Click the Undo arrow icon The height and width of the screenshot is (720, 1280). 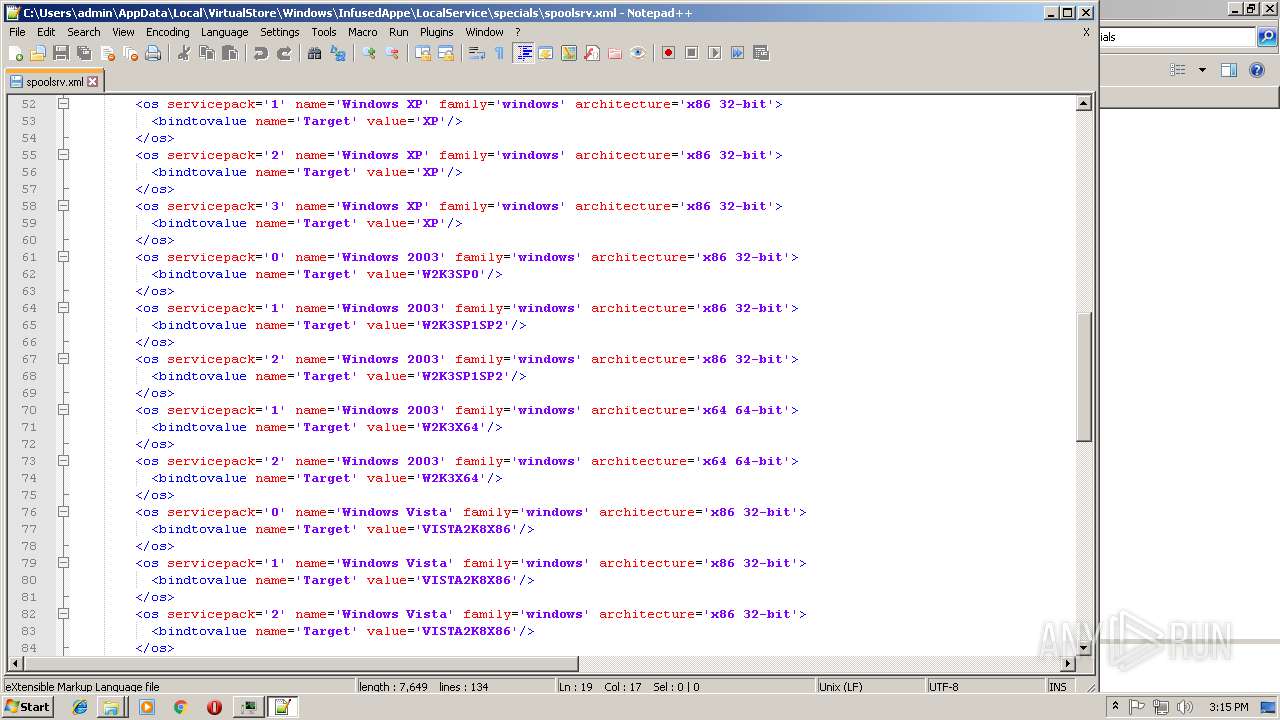pyautogui.click(x=261, y=53)
